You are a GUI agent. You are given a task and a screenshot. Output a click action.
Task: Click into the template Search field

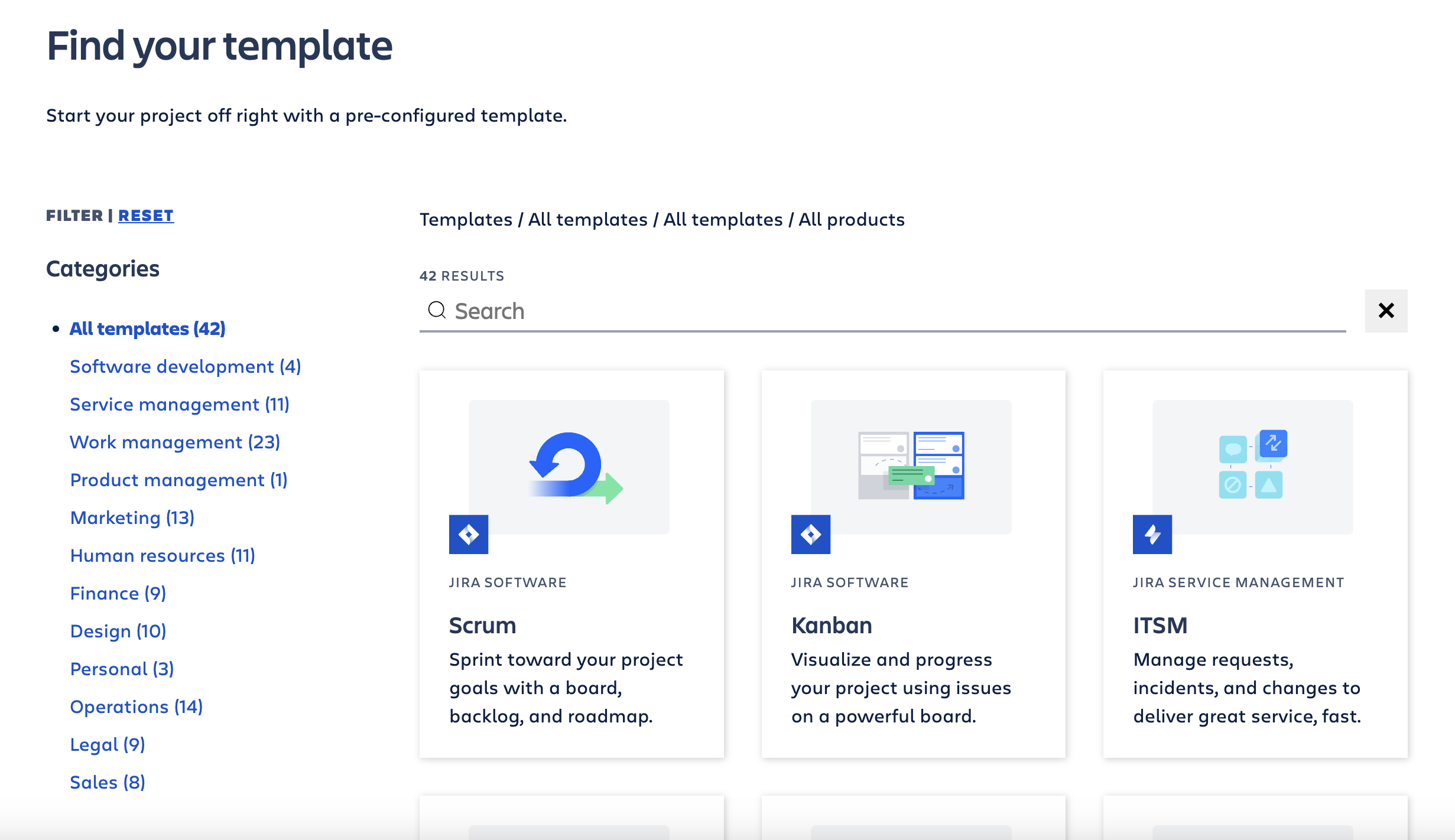[x=886, y=311]
